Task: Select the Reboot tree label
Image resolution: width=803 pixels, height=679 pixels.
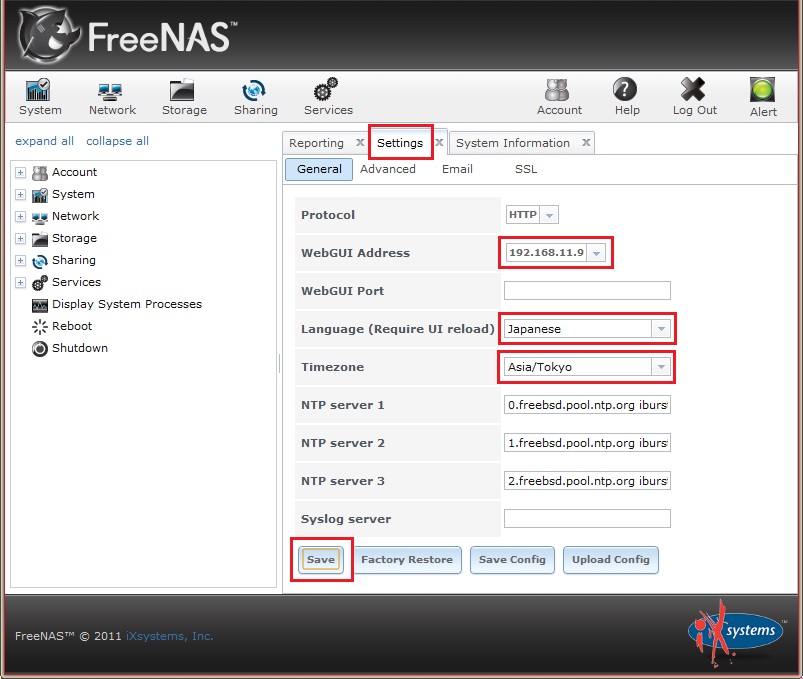Action: pyautogui.click(x=72, y=326)
